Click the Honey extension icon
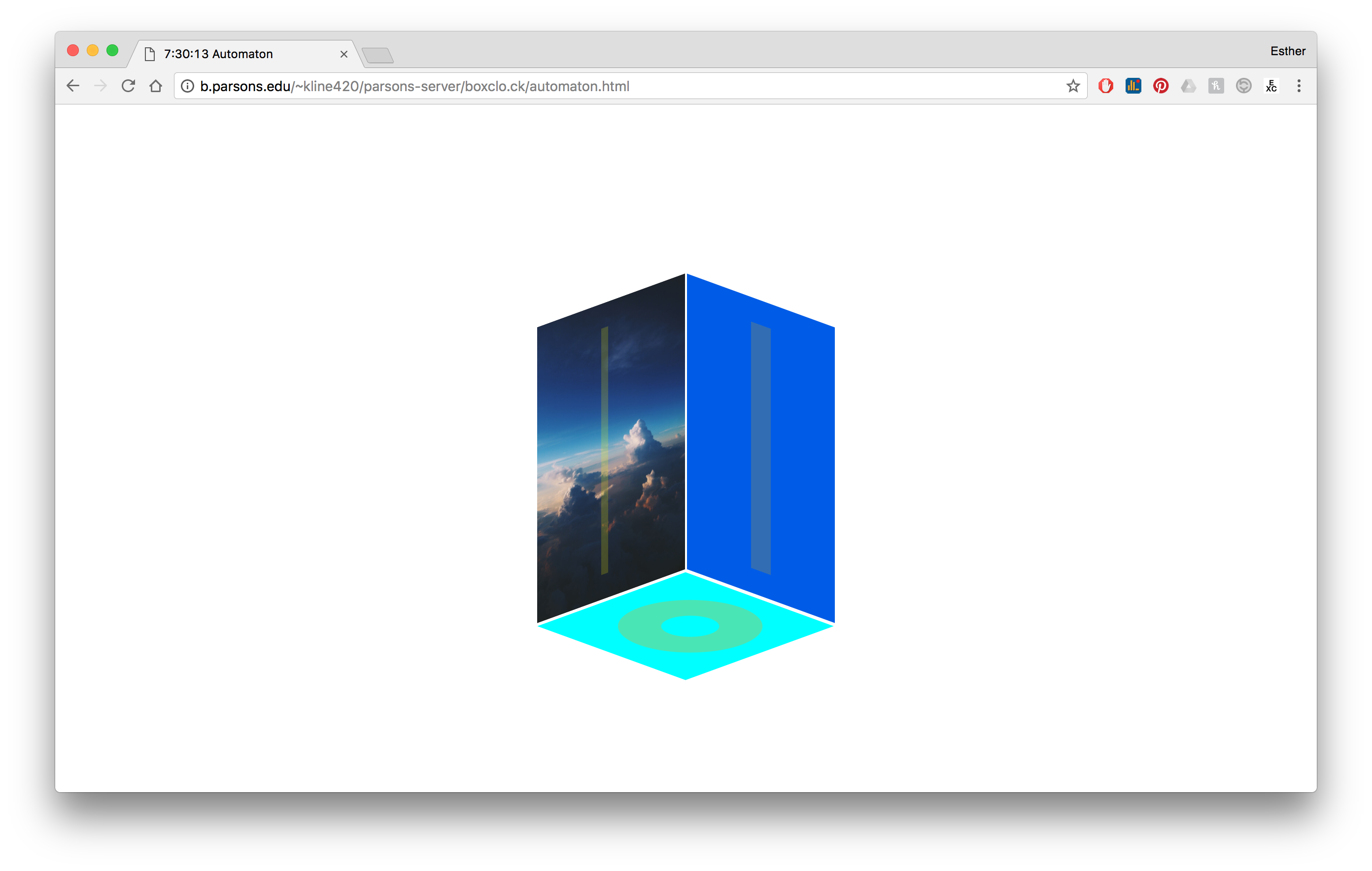Viewport: 1372px width, 871px height. point(1215,86)
